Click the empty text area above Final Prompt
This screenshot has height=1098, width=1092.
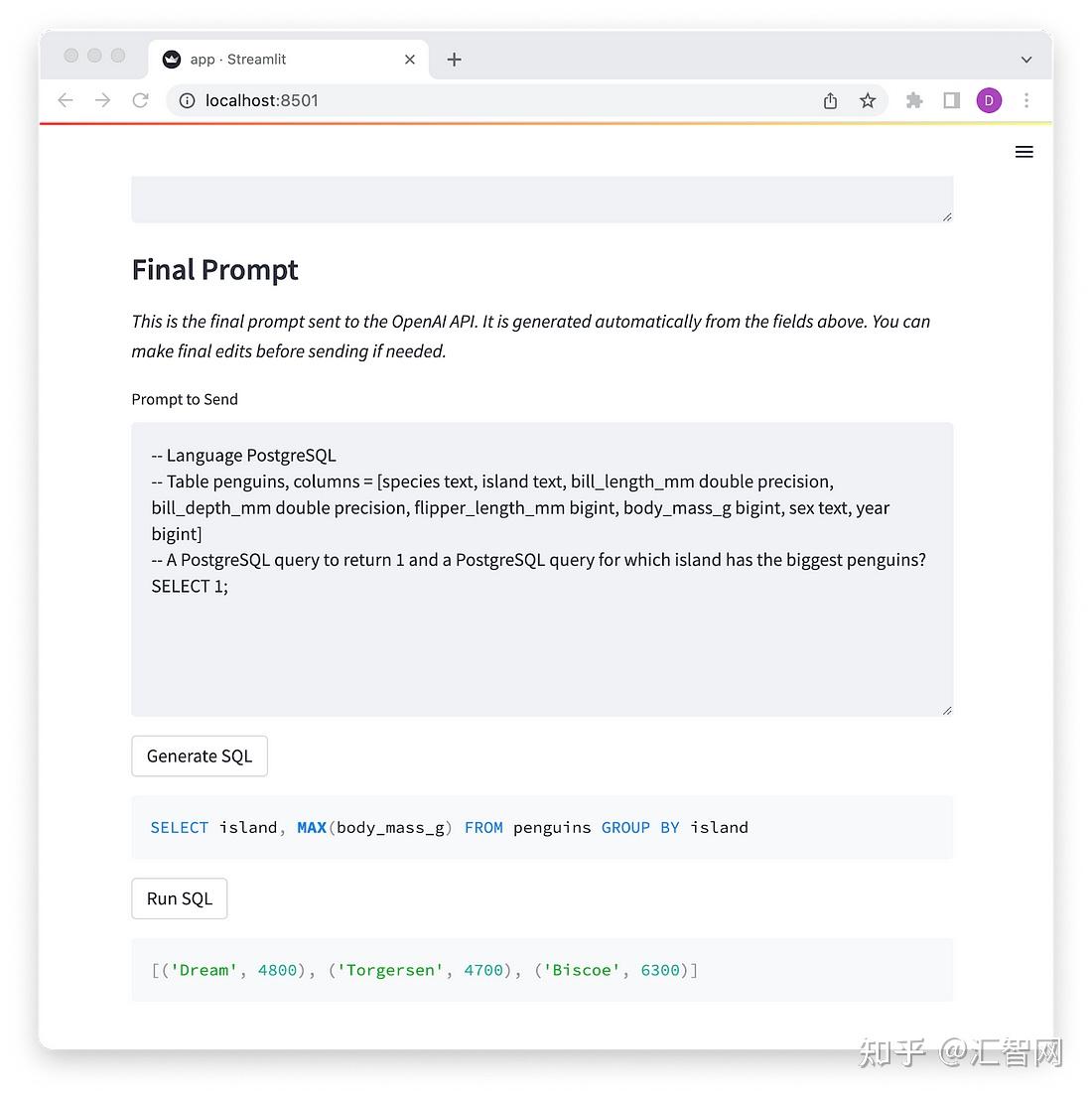[542, 200]
